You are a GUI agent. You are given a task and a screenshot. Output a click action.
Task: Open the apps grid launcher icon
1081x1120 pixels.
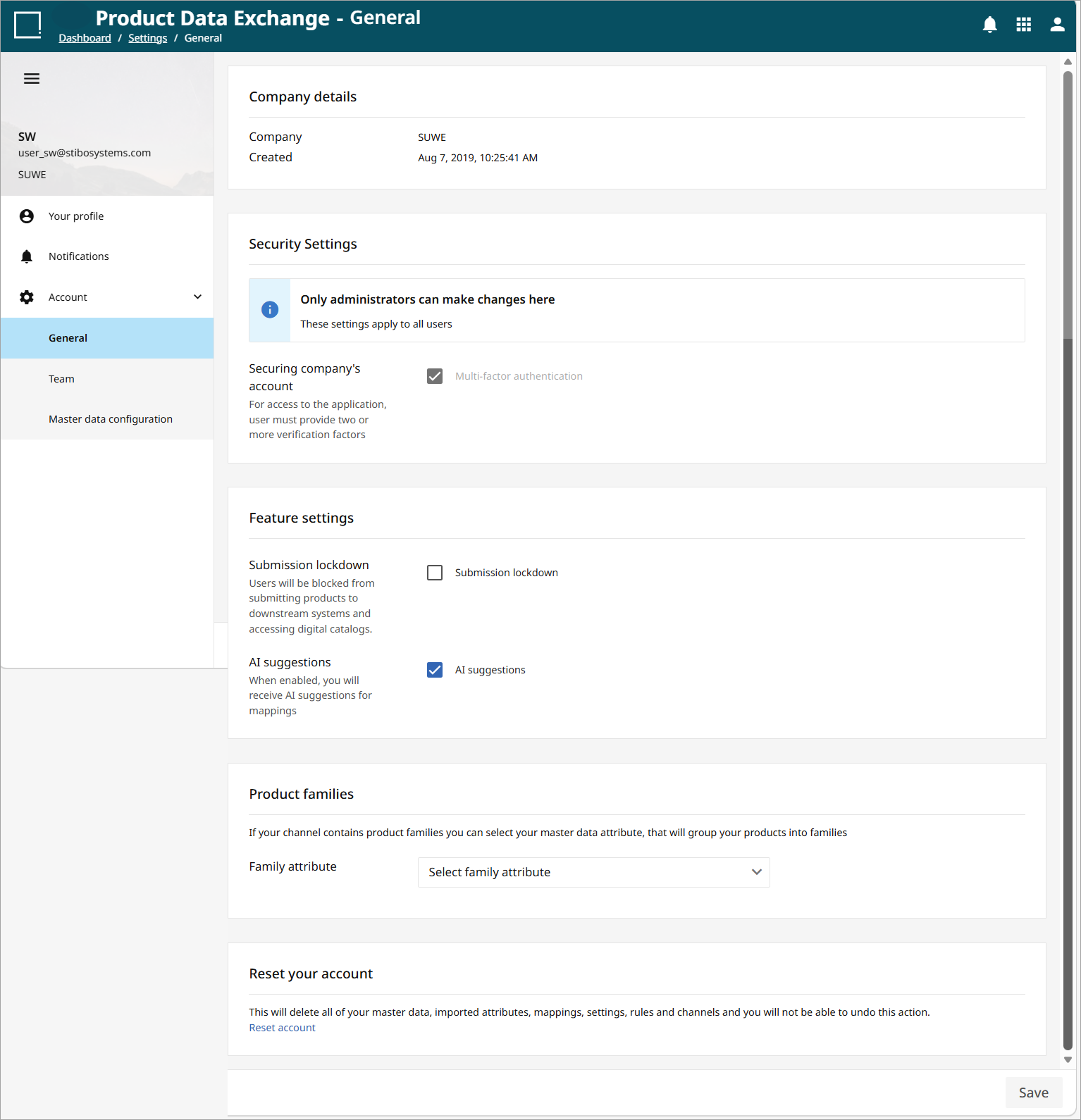pos(1023,25)
